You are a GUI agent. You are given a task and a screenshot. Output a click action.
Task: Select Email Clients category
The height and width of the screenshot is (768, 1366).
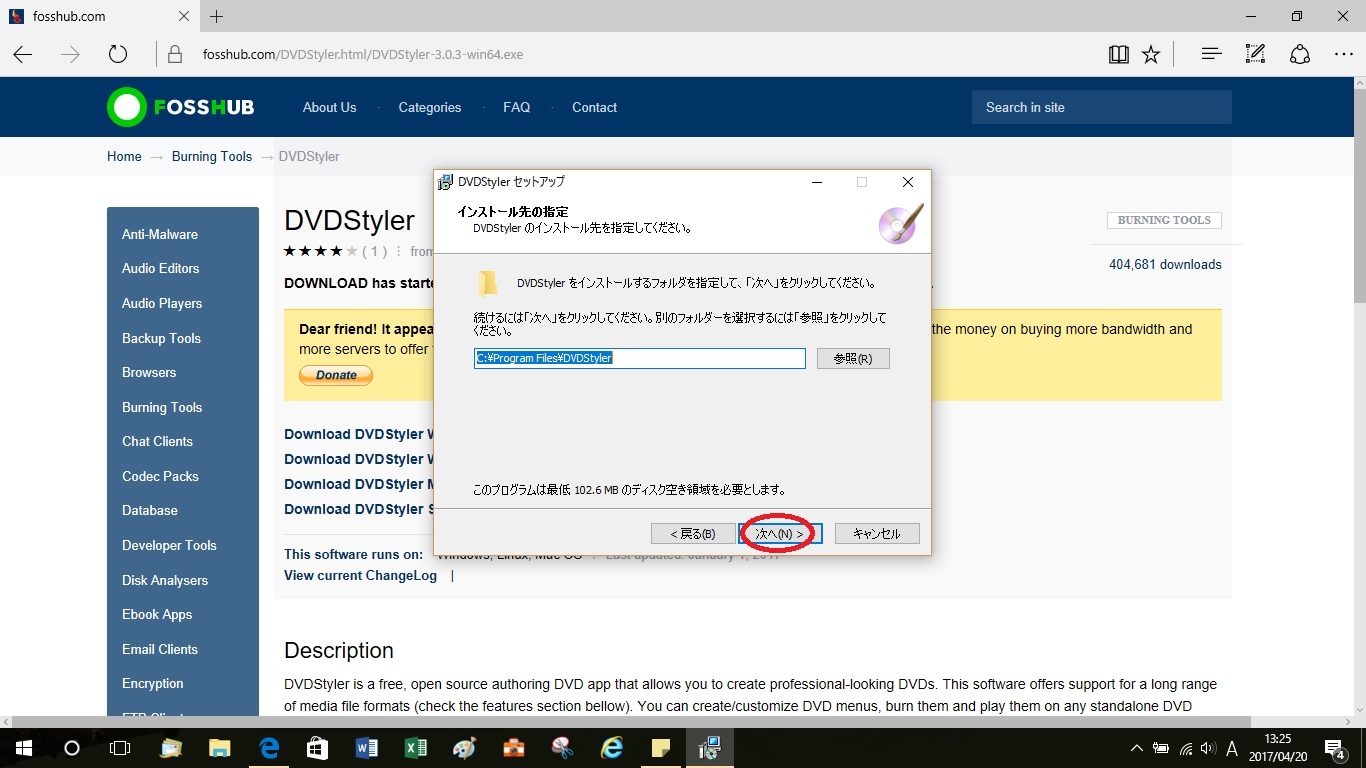coord(160,649)
